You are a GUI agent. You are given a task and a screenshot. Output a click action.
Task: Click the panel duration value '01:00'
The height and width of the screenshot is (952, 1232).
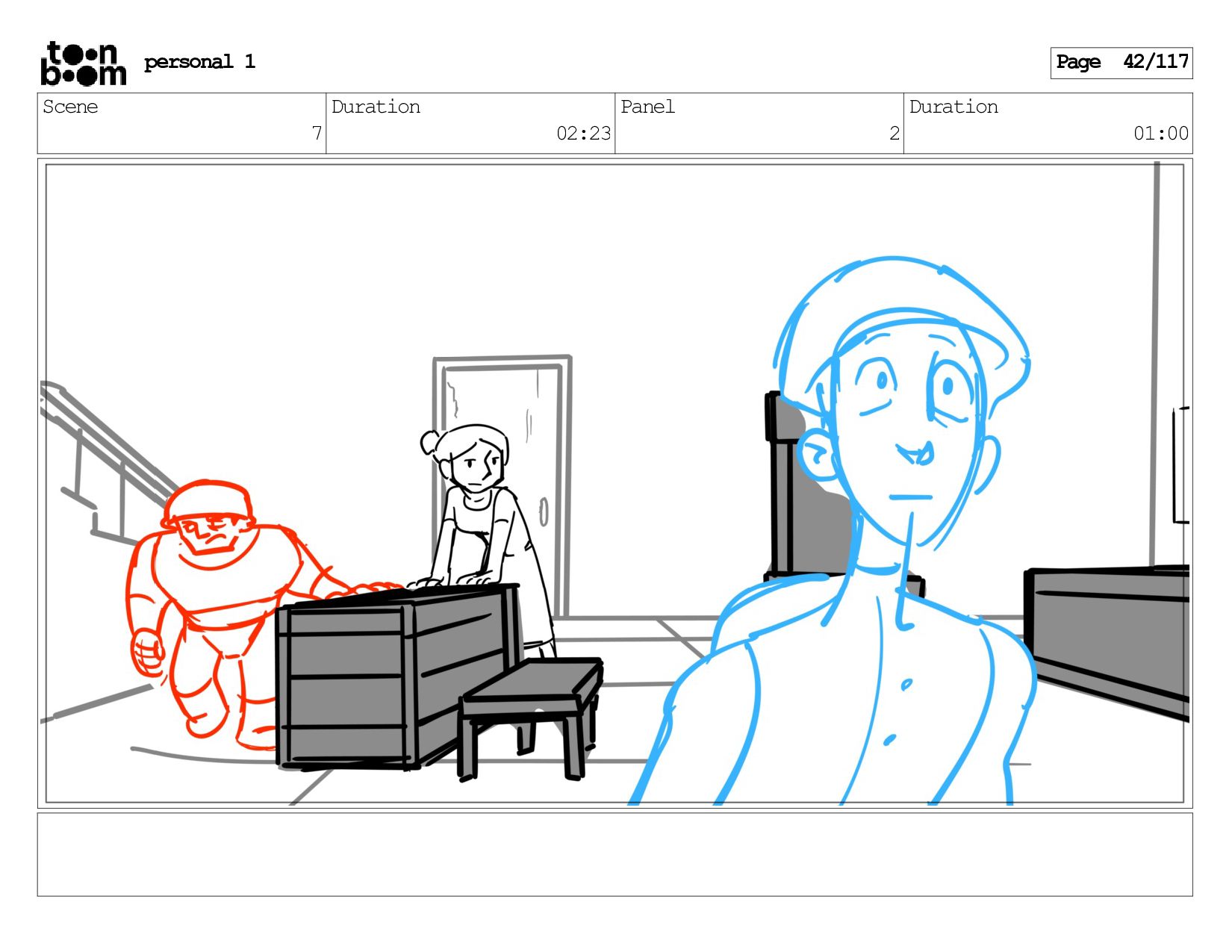(x=1161, y=134)
